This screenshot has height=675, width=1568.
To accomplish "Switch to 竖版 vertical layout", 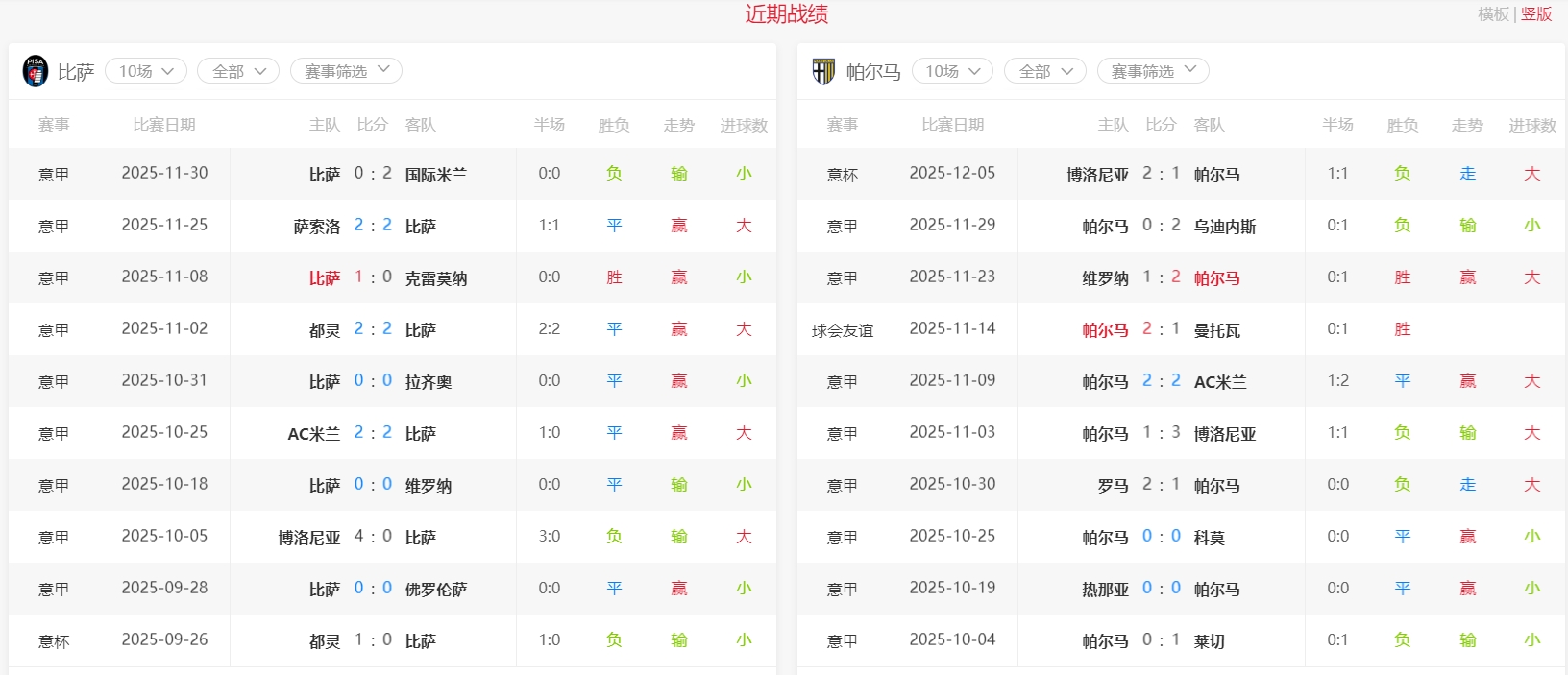I will click(x=1536, y=14).
